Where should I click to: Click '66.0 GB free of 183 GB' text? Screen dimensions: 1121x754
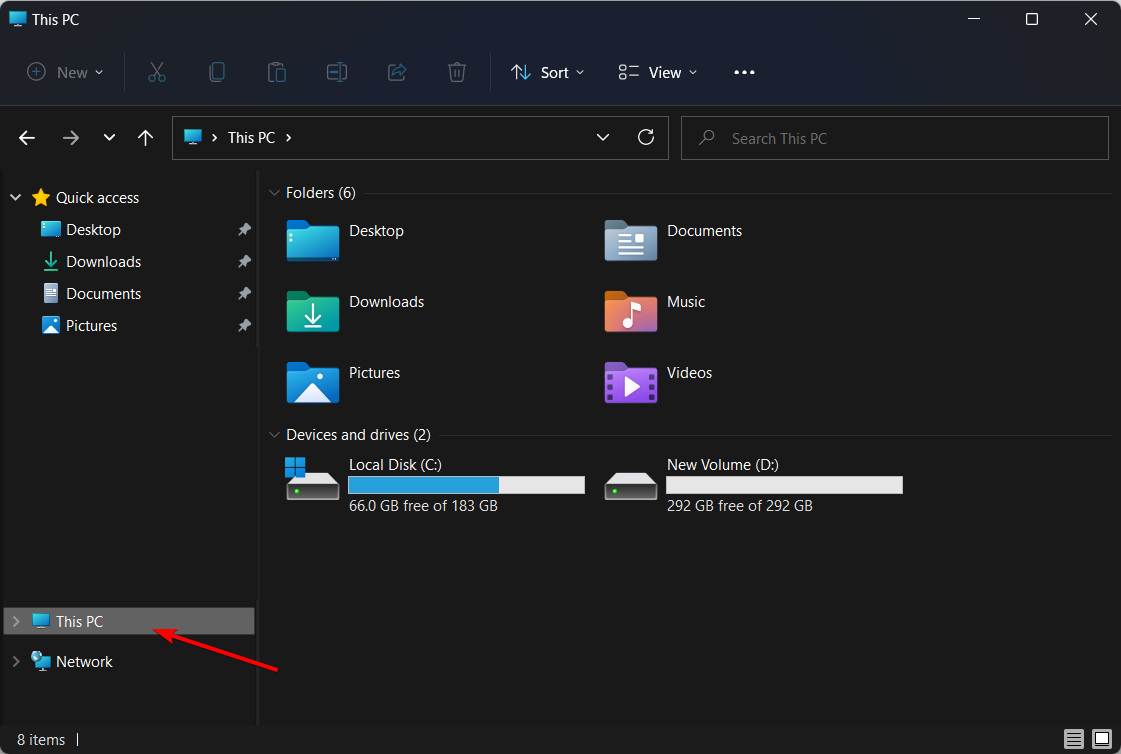[x=423, y=506]
